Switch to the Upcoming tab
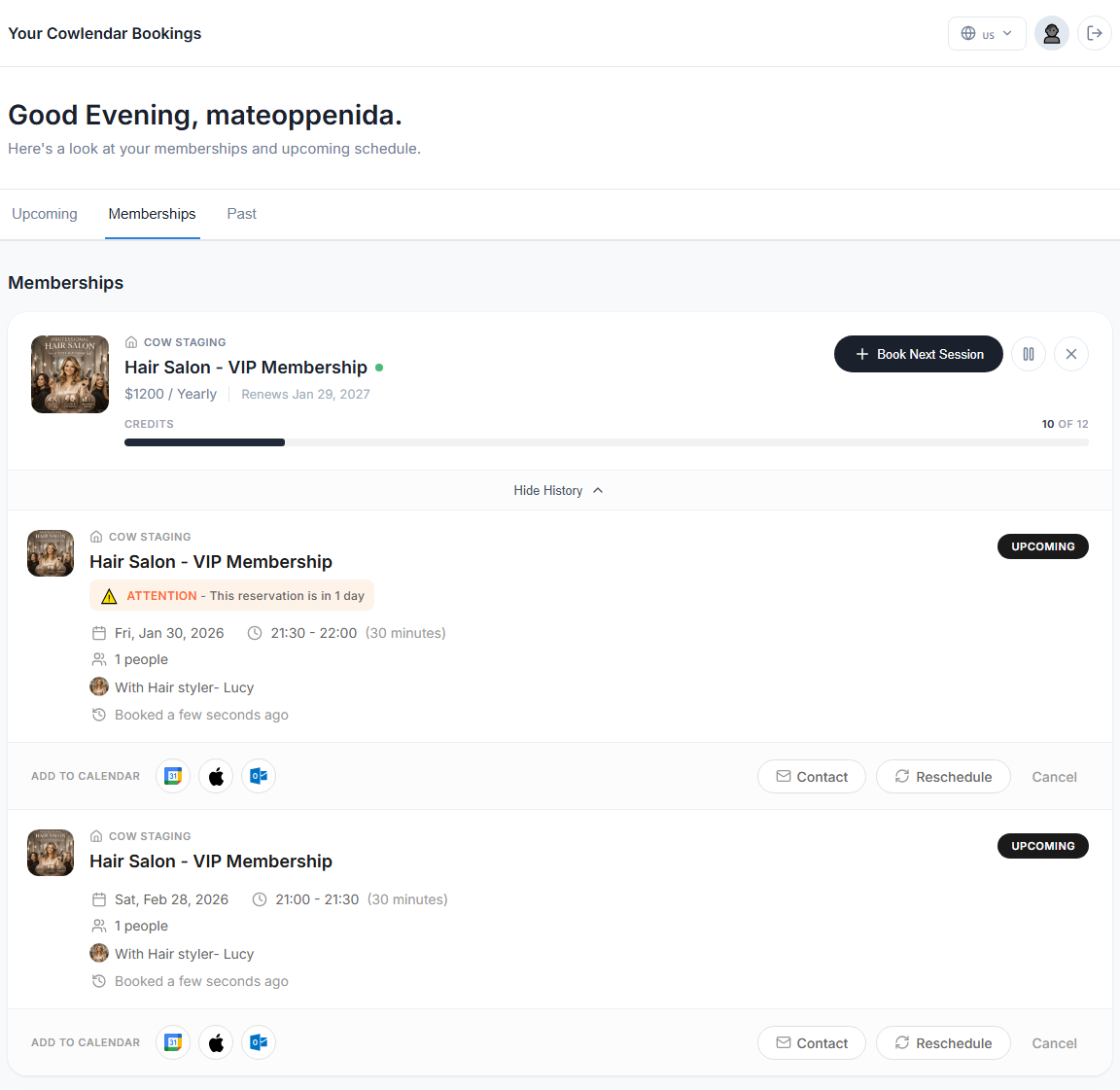 pos(45,214)
